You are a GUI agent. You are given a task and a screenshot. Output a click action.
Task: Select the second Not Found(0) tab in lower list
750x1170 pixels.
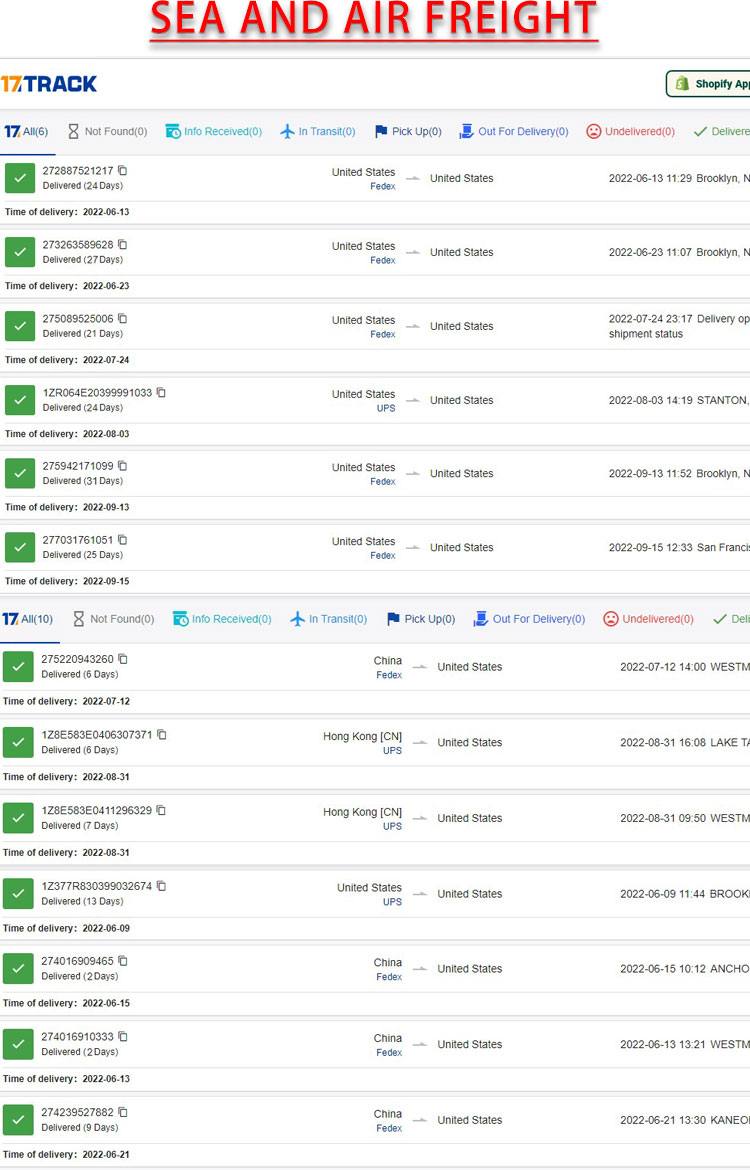pyautogui.click(x=113, y=619)
